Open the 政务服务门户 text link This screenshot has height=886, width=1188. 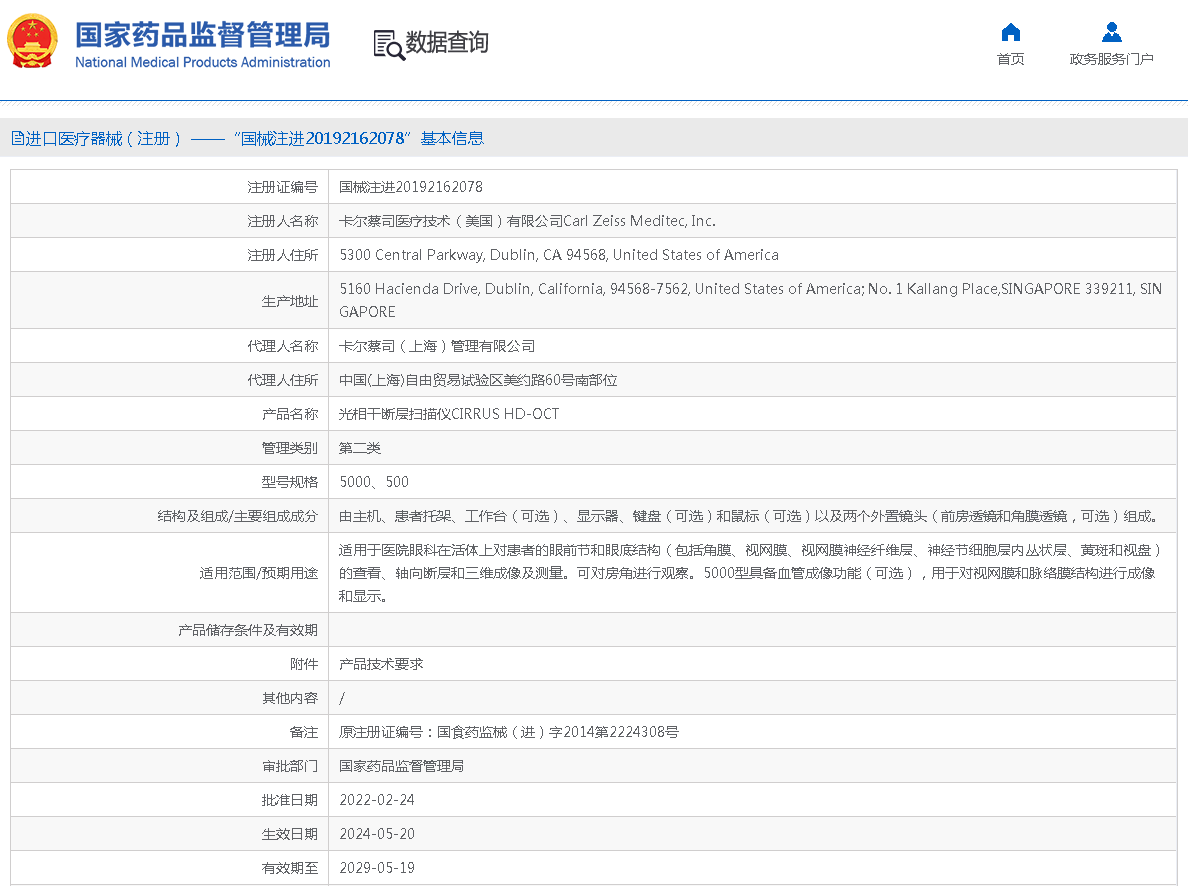pyautogui.click(x=1111, y=59)
